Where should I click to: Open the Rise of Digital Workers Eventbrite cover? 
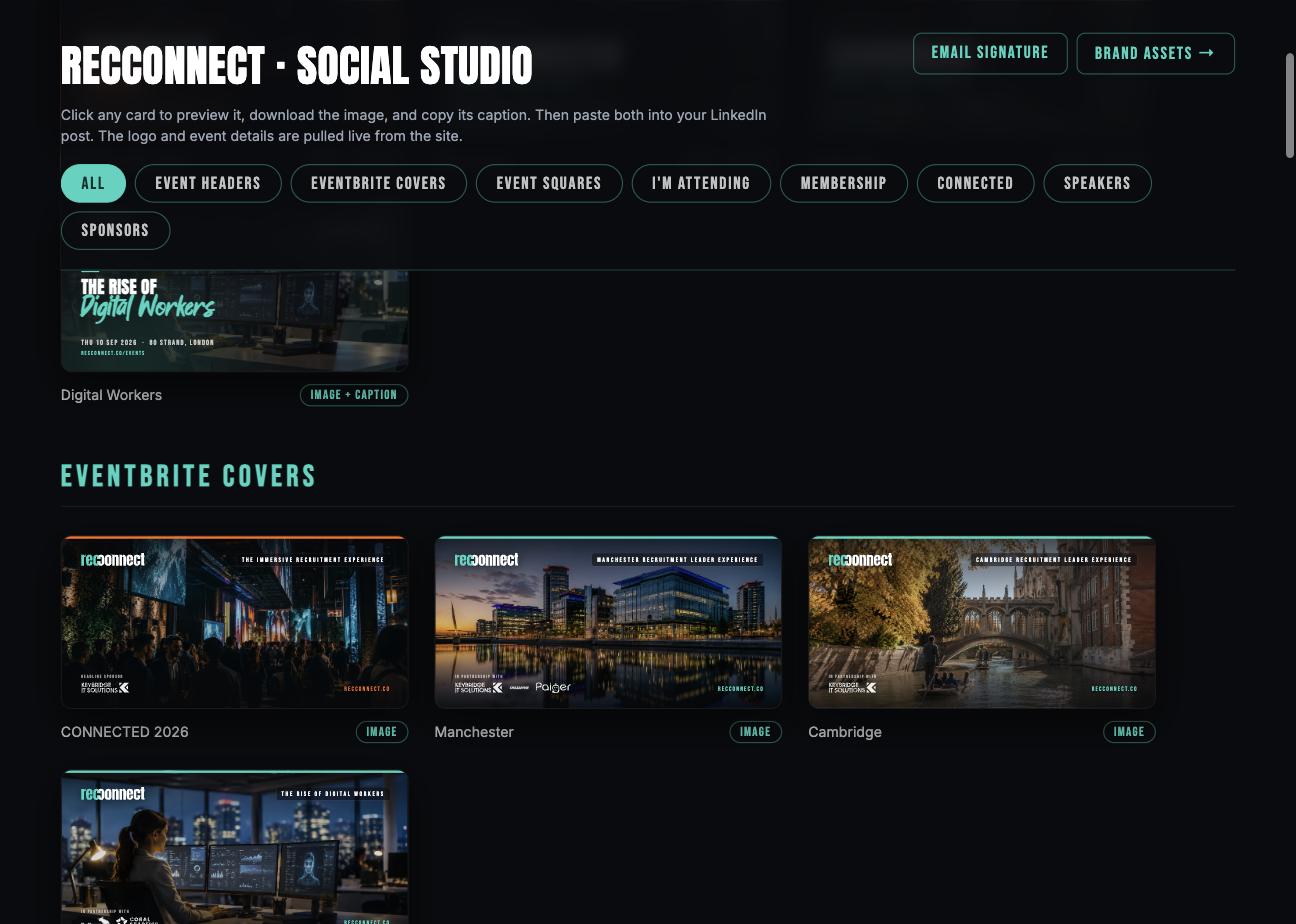pyautogui.click(x=234, y=847)
